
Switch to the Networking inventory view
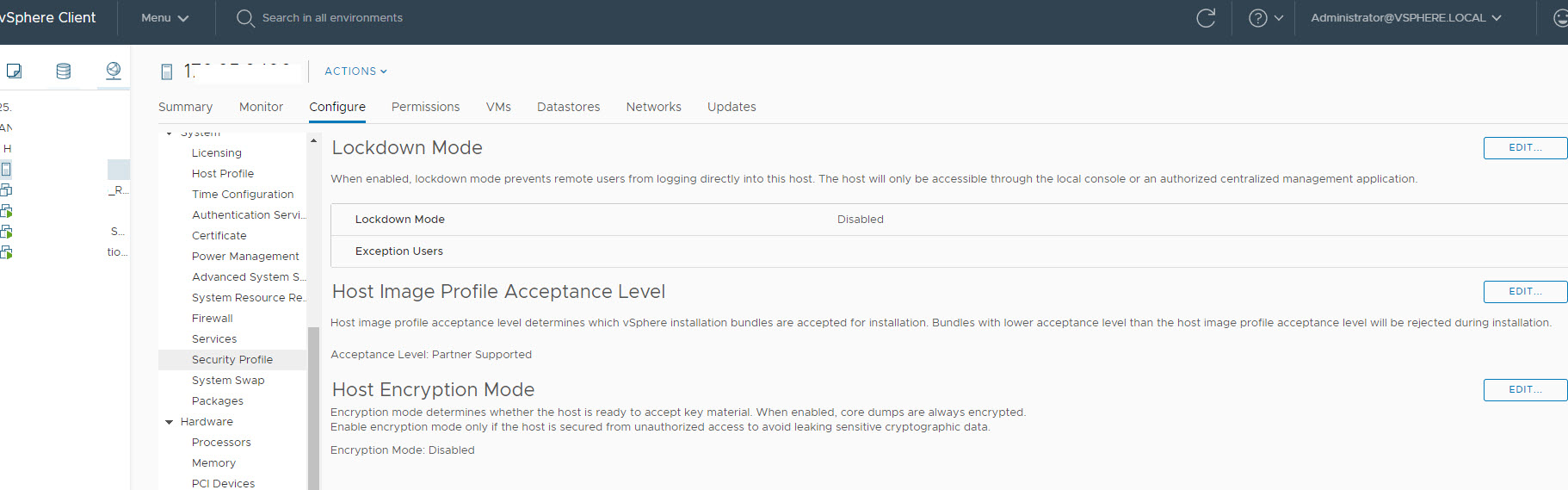[x=113, y=71]
